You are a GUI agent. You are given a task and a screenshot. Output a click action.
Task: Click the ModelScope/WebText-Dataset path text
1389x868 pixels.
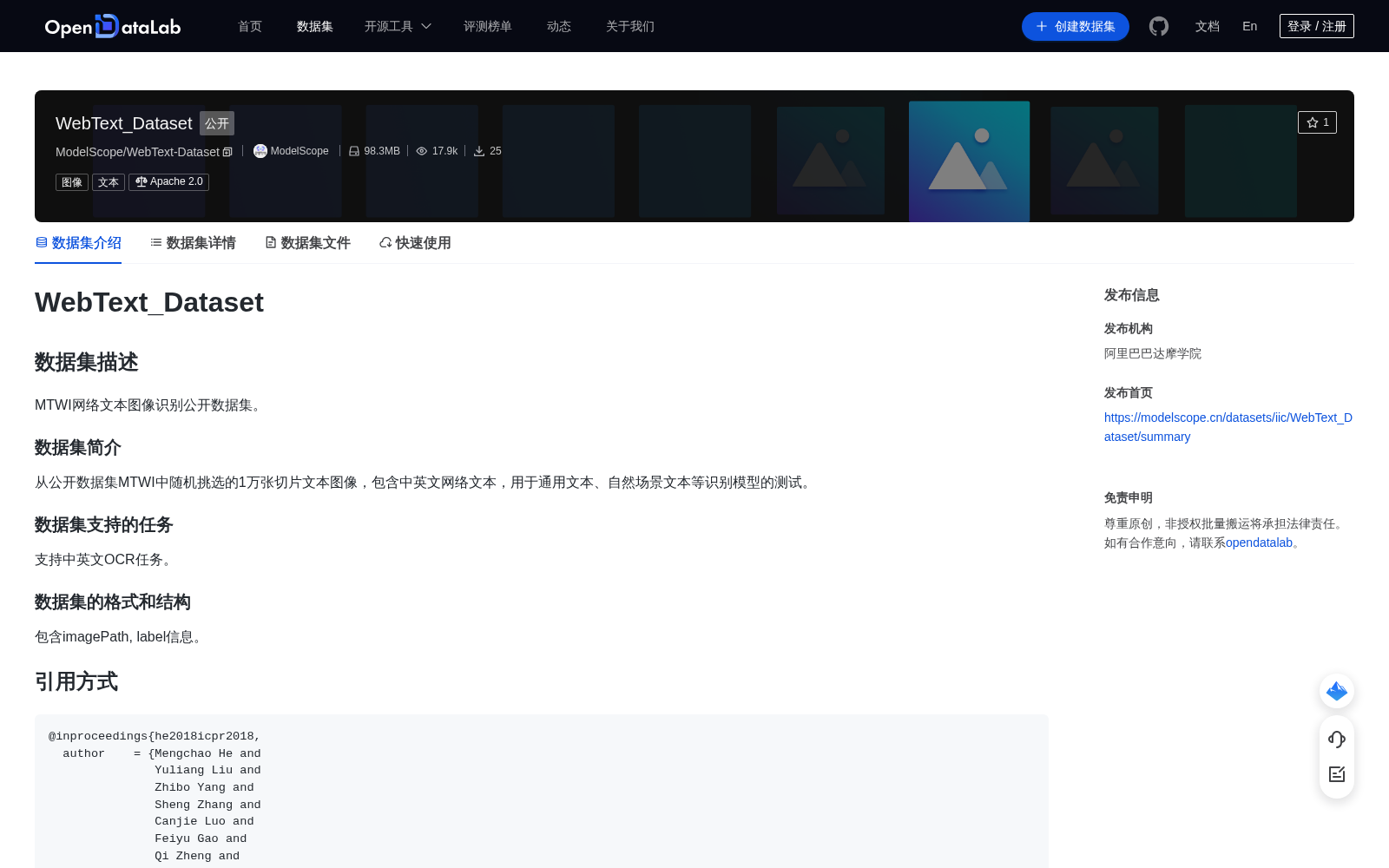pyautogui.click(x=137, y=152)
